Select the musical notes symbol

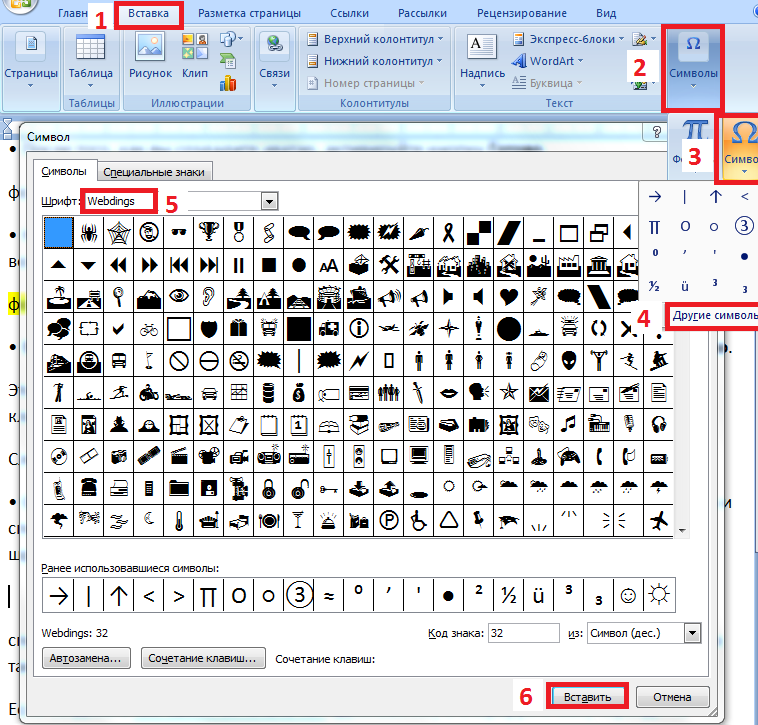pos(569,425)
